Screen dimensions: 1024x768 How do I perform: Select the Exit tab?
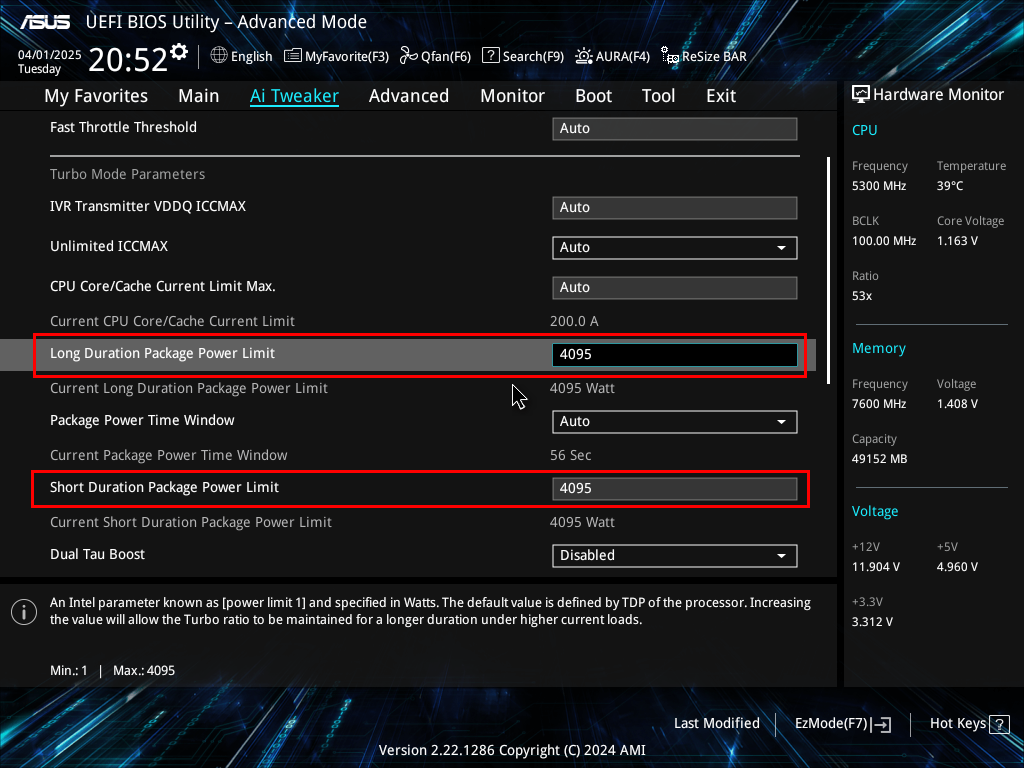pyautogui.click(x=721, y=96)
